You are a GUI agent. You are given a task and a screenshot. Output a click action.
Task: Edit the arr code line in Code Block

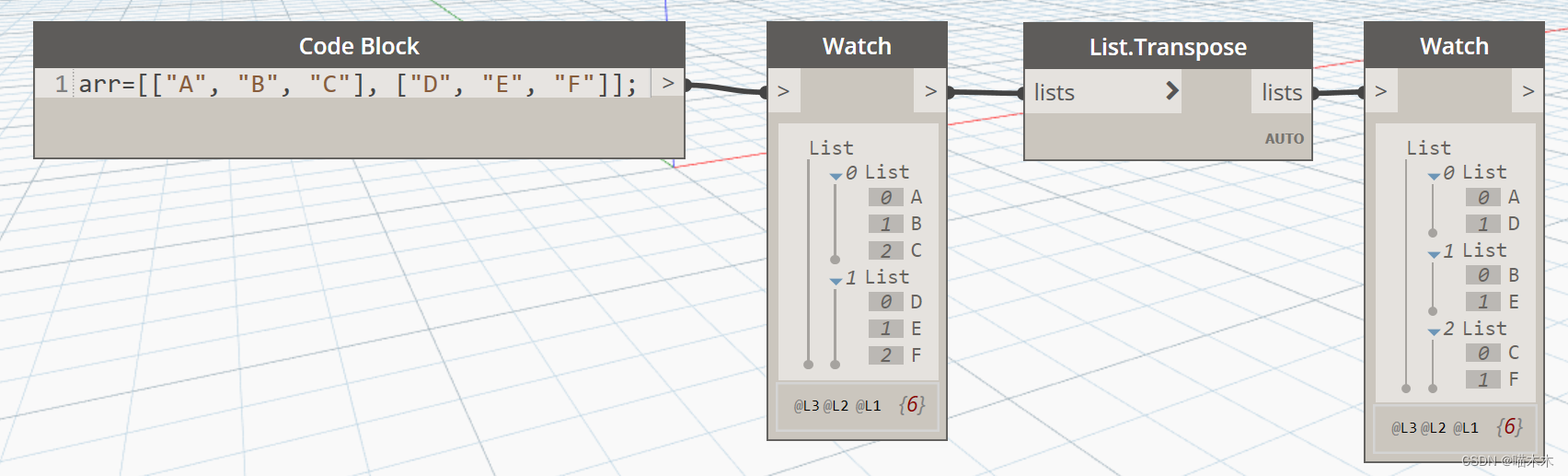click(x=358, y=85)
